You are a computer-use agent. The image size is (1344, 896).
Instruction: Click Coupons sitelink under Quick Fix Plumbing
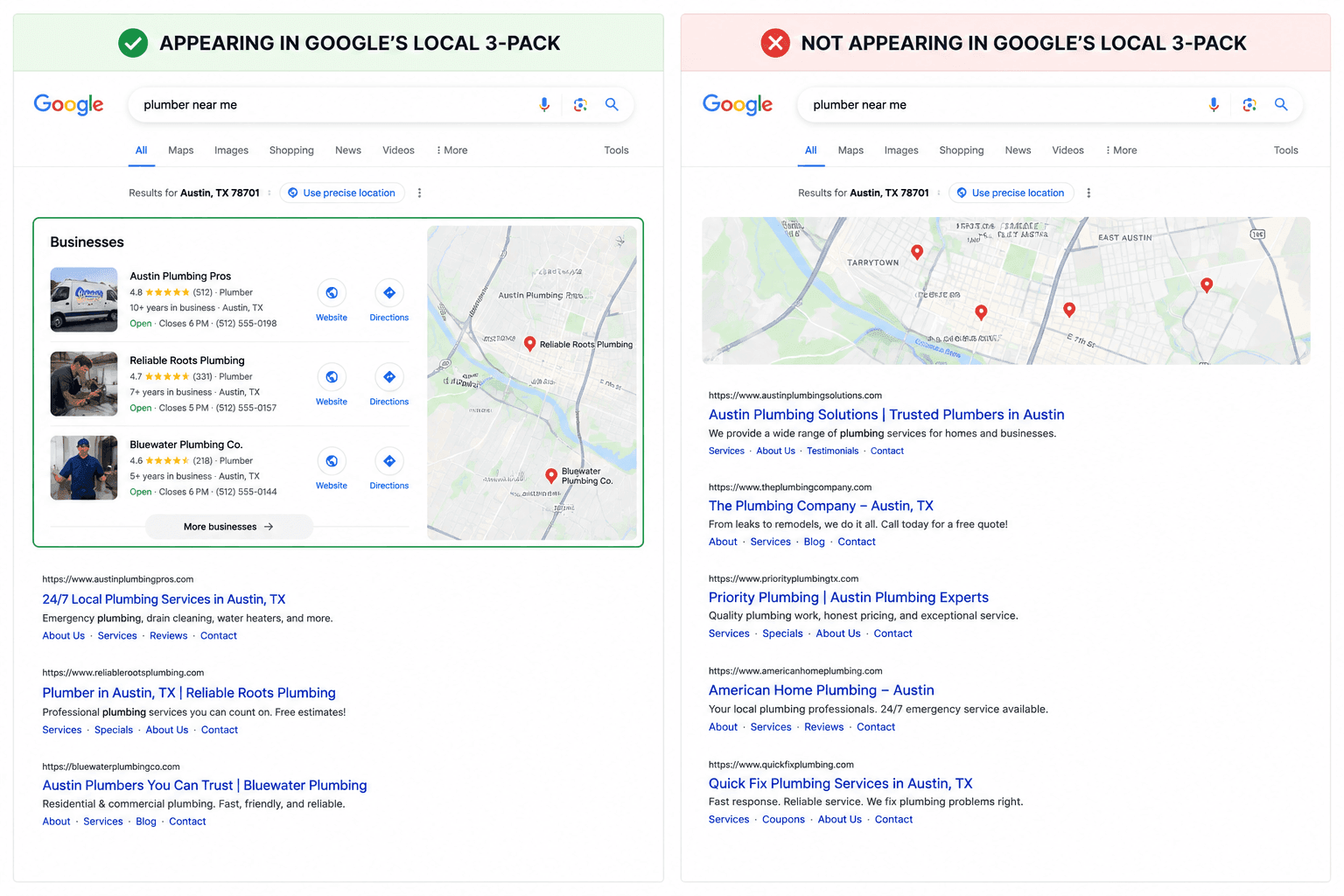pos(783,820)
